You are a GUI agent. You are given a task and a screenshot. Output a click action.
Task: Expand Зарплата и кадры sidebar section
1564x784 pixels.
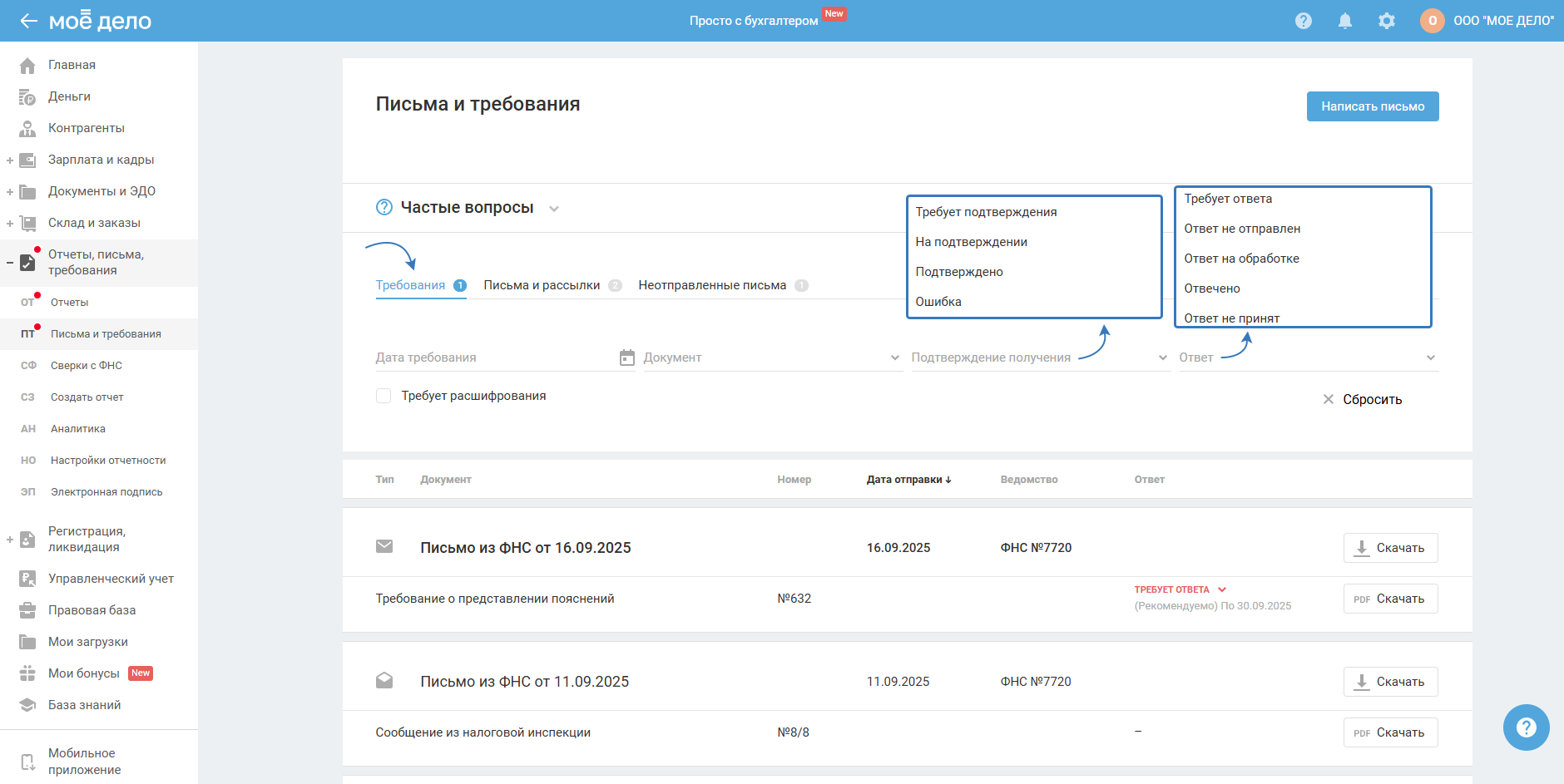[x=10, y=160]
